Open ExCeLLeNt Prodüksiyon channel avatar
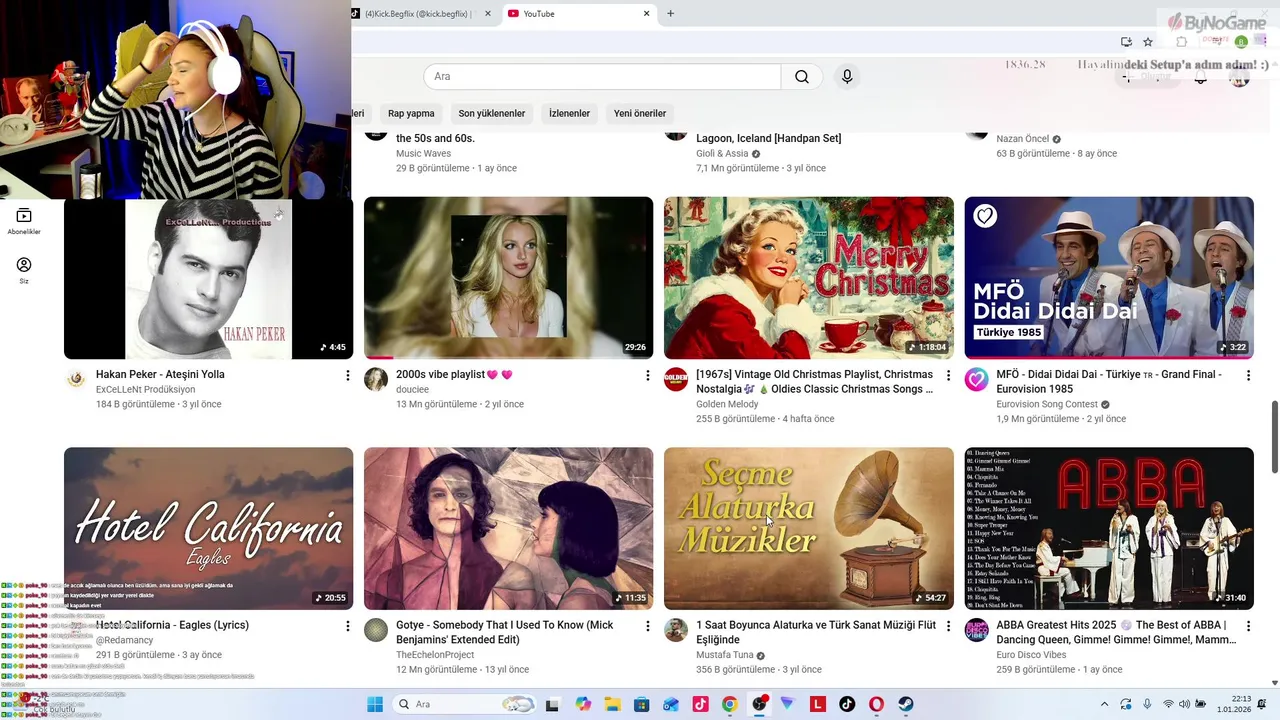 click(76, 379)
